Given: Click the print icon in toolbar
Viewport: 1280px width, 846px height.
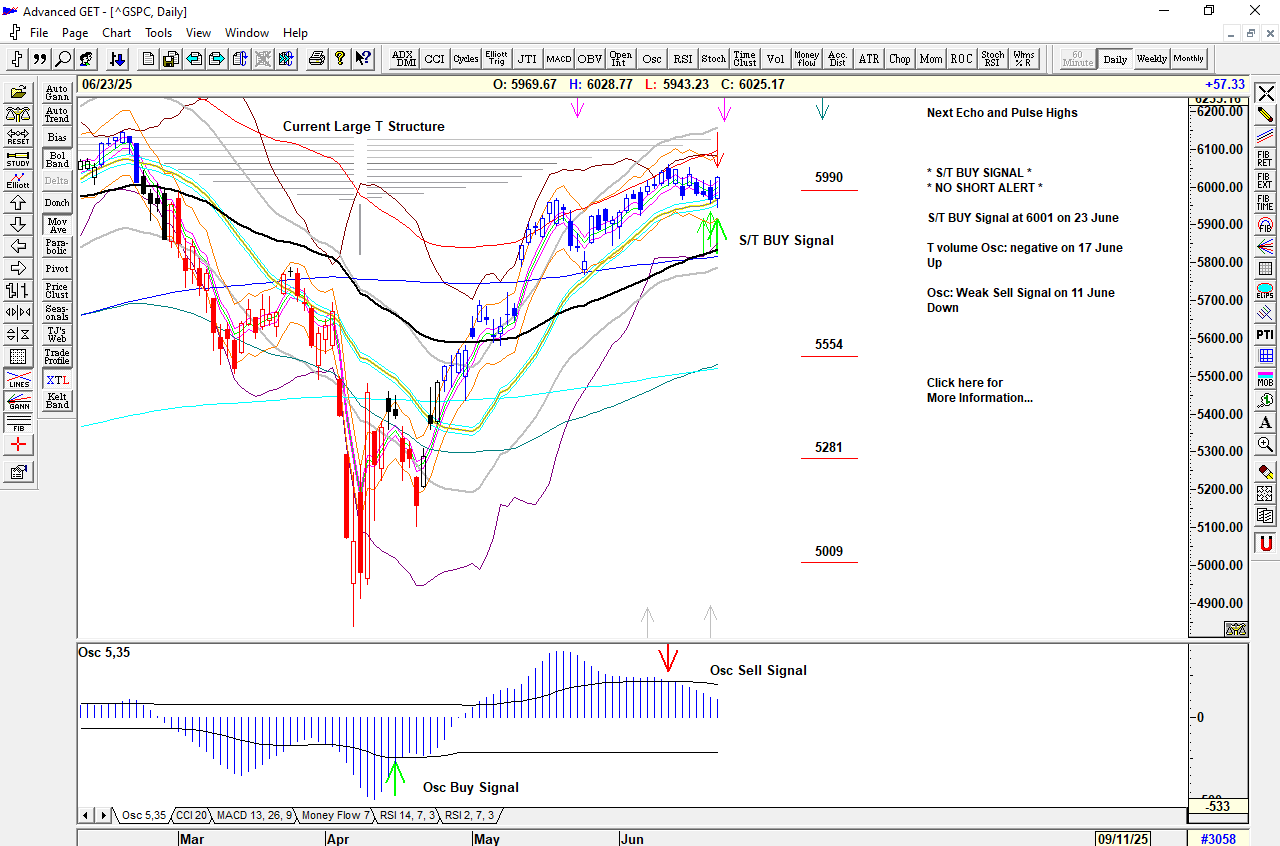Looking at the screenshot, I should pyautogui.click(x=317, y=59).
